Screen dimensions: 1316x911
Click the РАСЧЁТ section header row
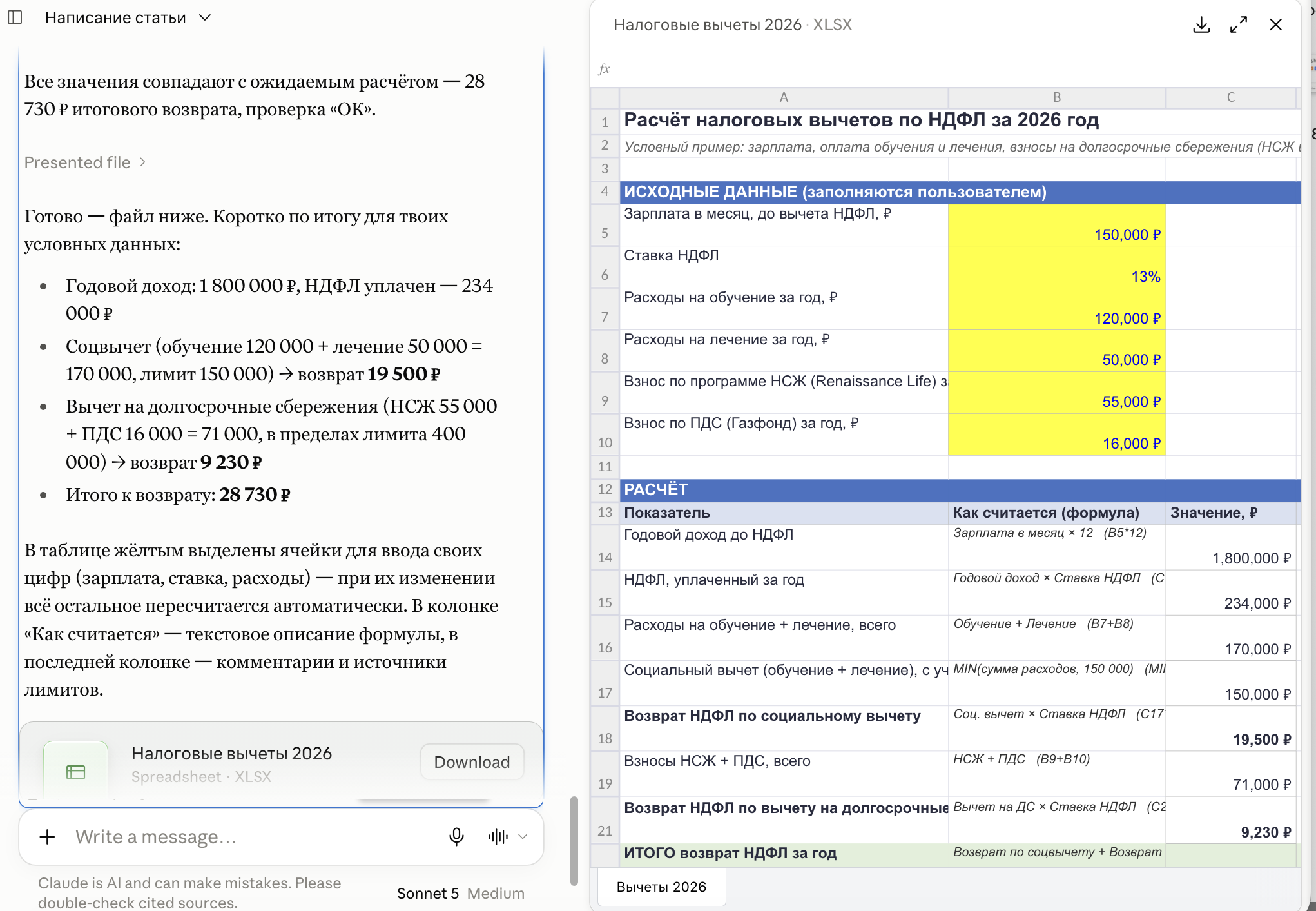click(960, 490)
